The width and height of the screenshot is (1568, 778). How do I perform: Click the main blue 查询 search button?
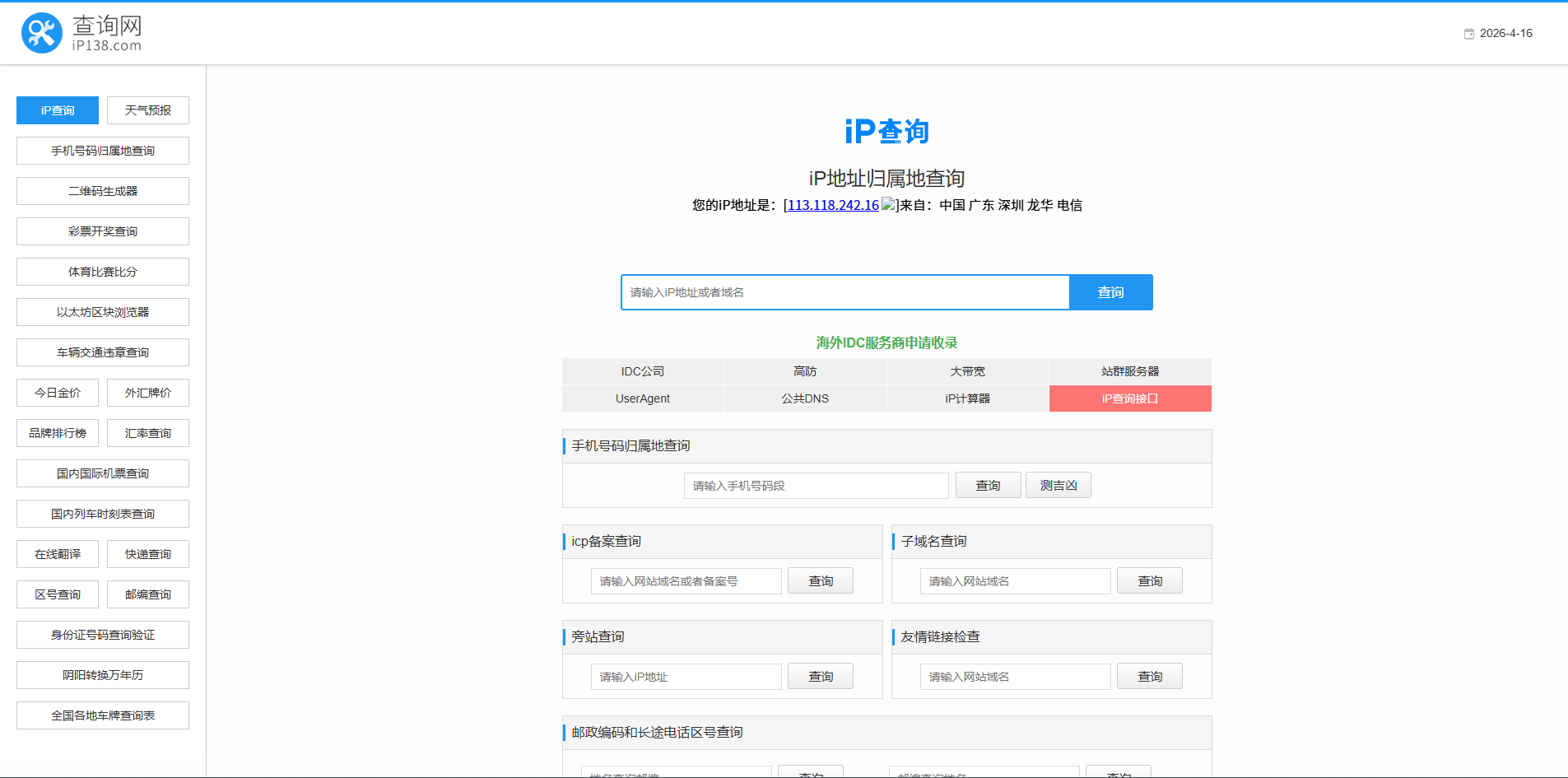point(1110,291)
